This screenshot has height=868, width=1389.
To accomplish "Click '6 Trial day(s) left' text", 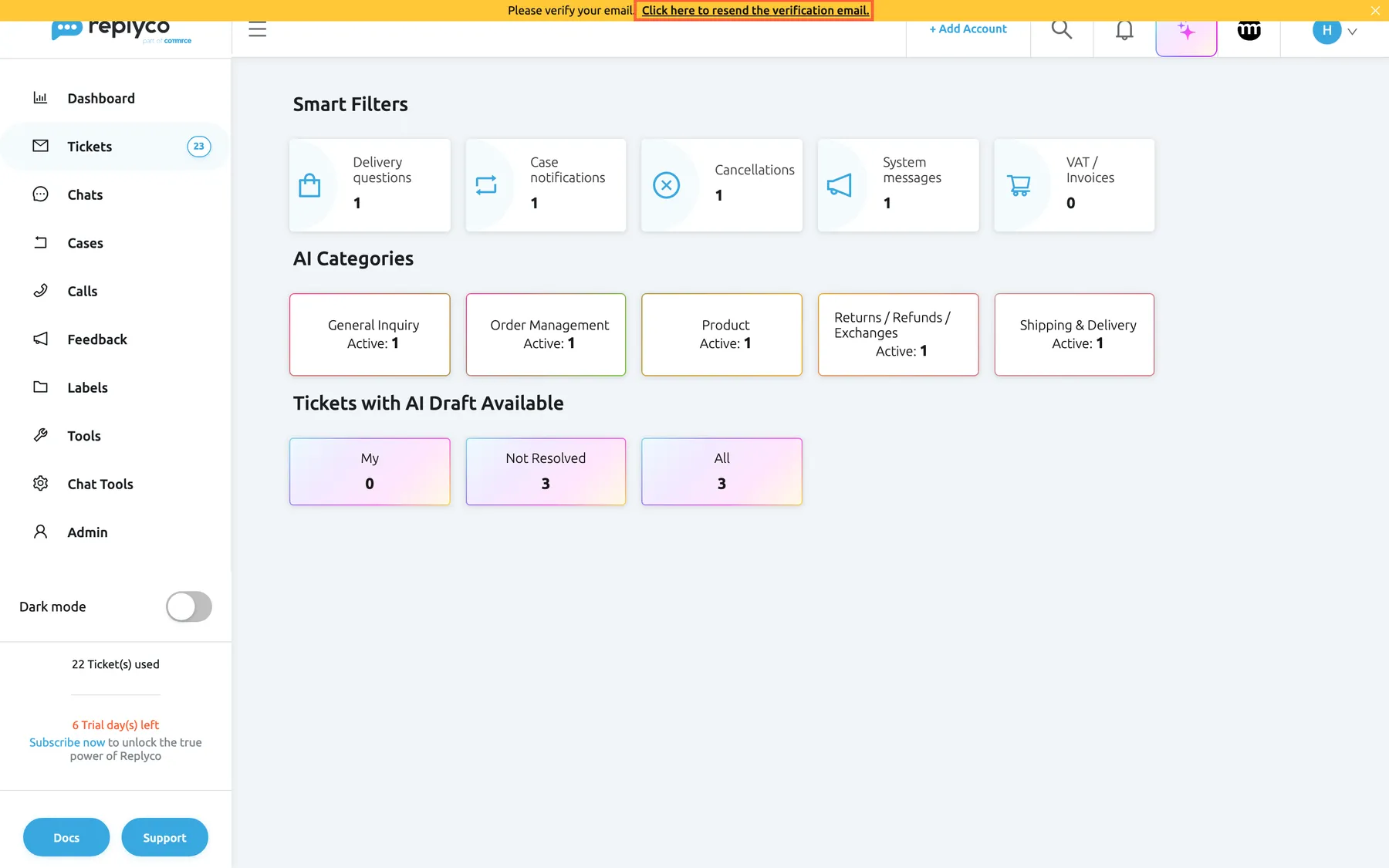I will (116, 725).
